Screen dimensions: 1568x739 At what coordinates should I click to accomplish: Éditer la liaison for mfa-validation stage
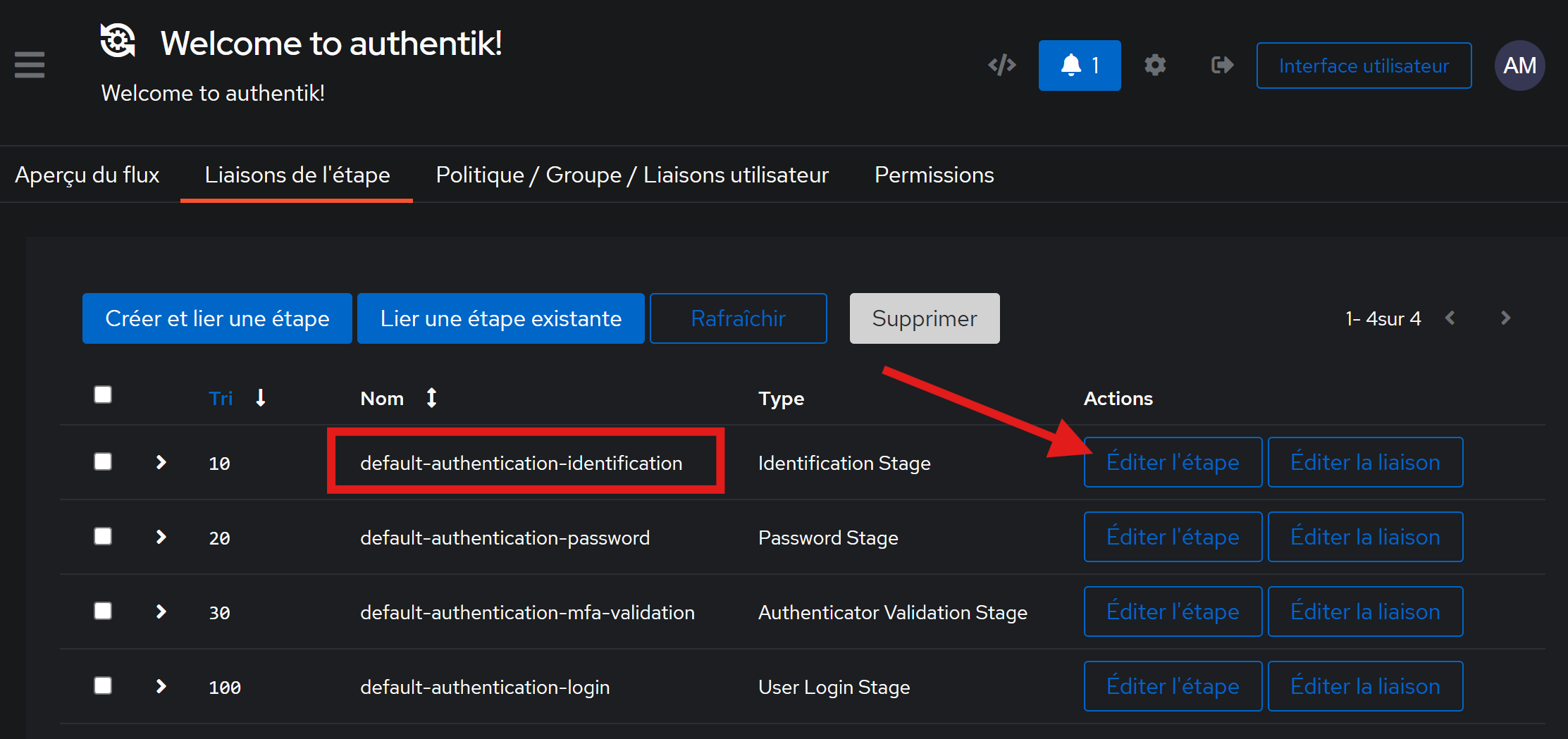point(1365,611)
